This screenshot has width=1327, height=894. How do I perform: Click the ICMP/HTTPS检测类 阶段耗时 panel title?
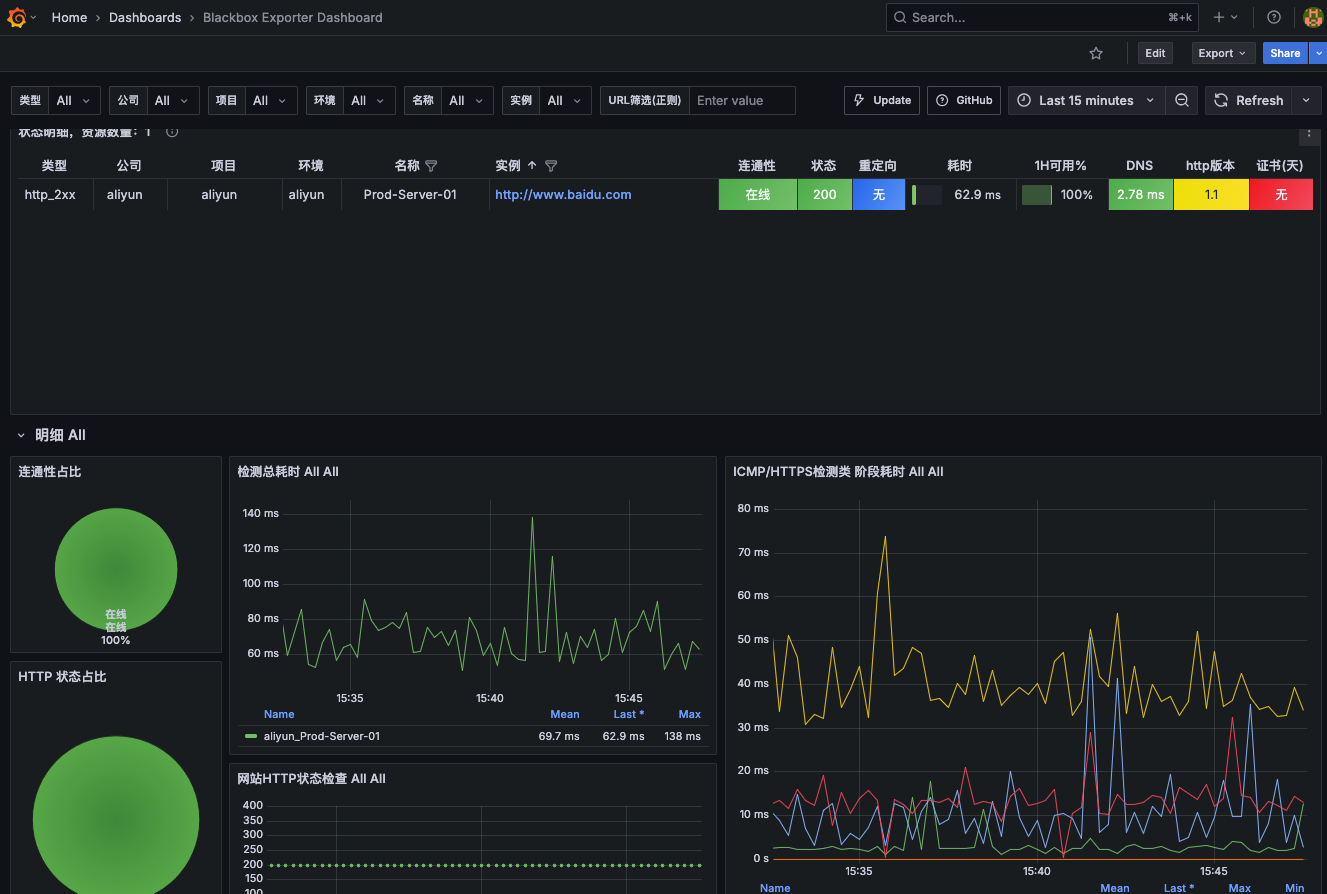838,471
